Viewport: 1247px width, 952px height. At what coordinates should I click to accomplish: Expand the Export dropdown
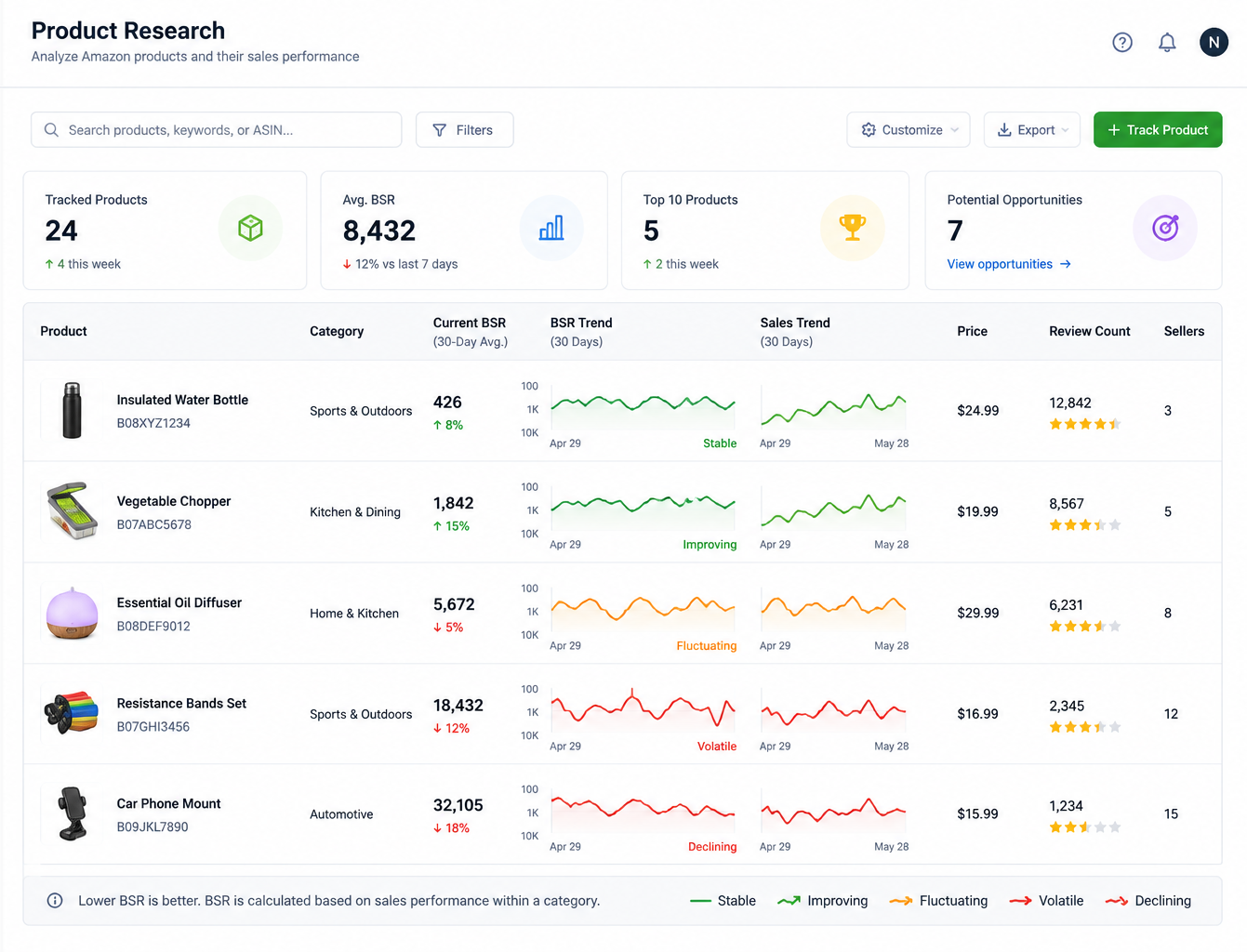[x=1032, y=130]
